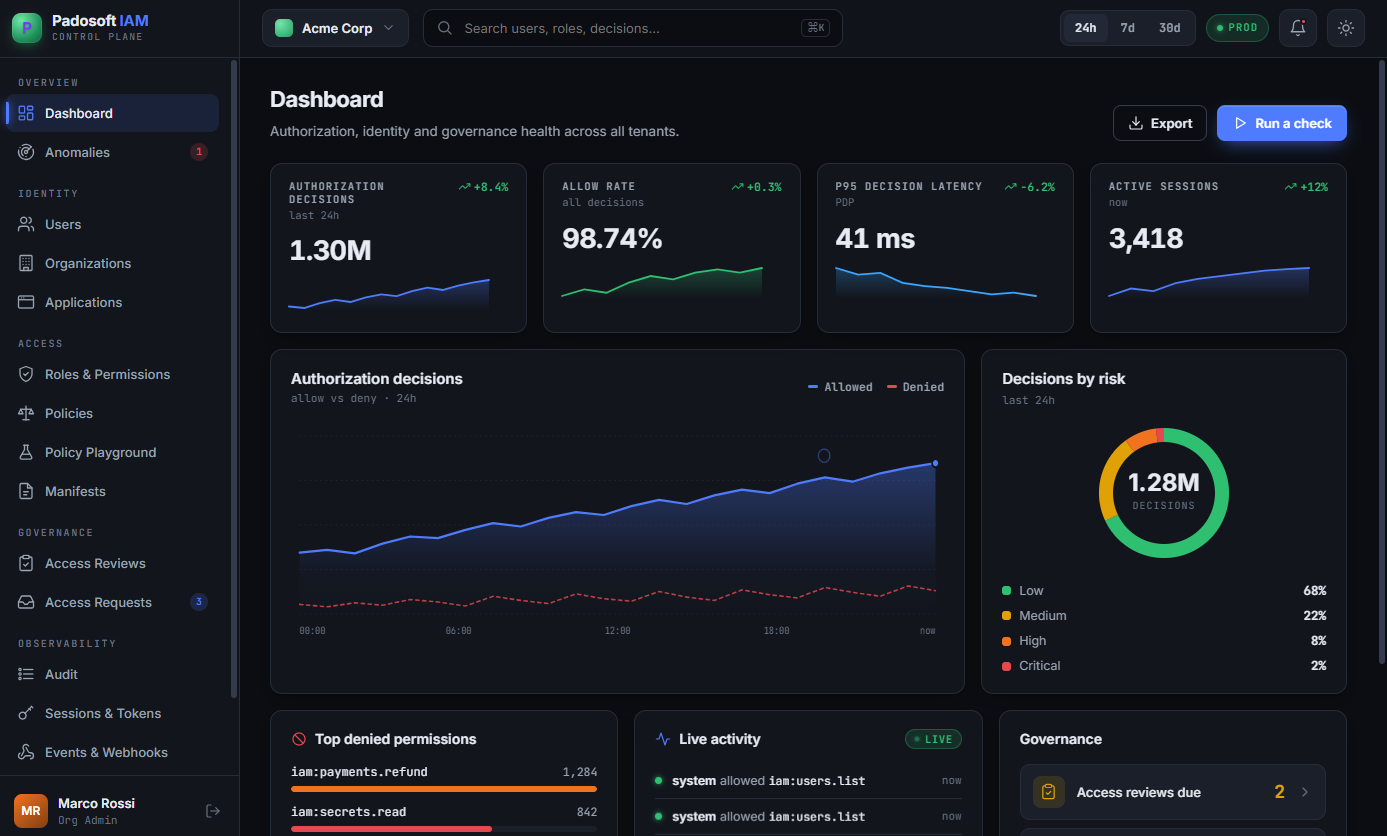Open the Authorization Decisions 1.30M card
Screen dimensions: 1387x836
click(x=398, y=248)
